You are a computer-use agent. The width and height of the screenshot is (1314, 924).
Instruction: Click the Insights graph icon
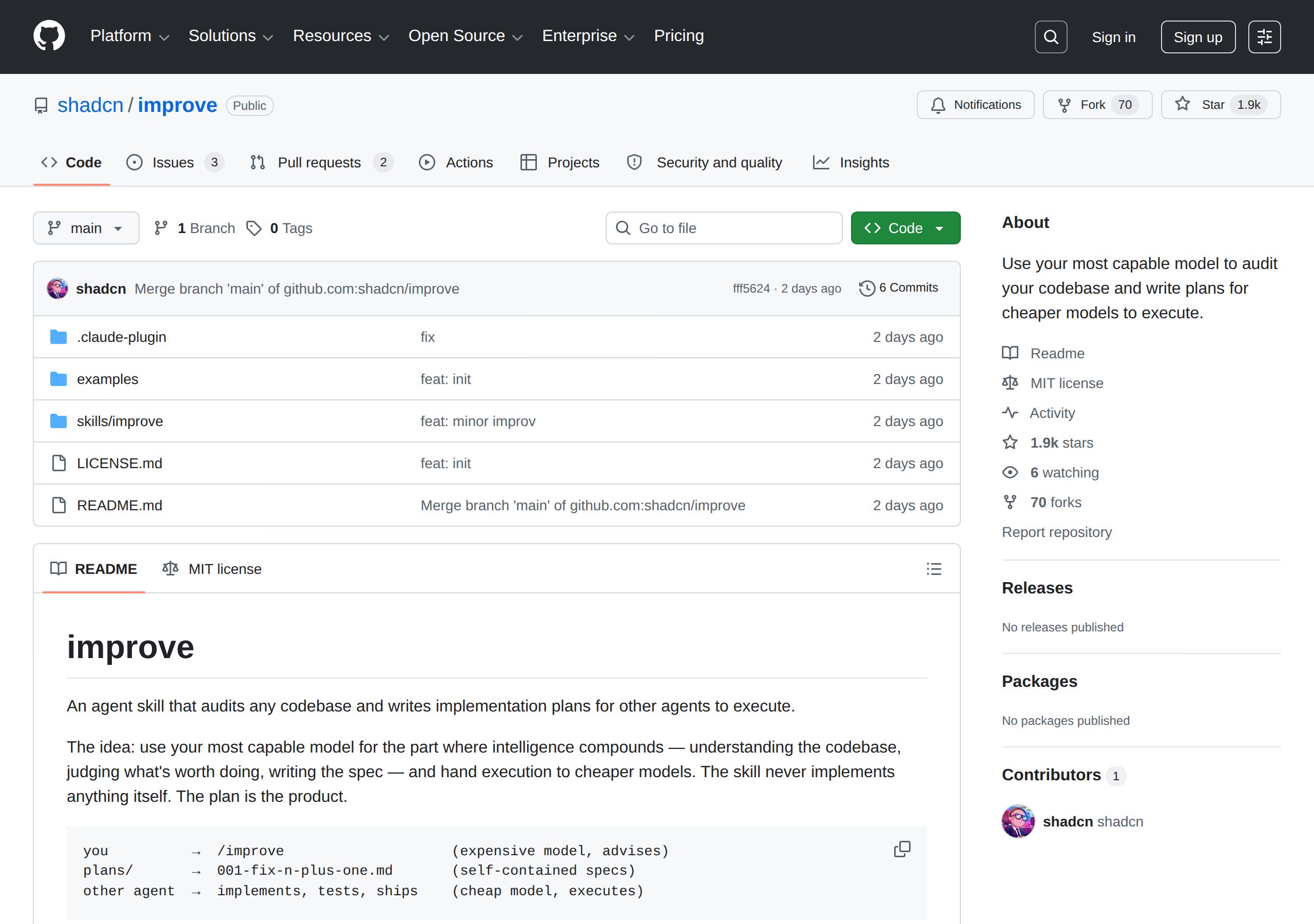click(821, 163)
